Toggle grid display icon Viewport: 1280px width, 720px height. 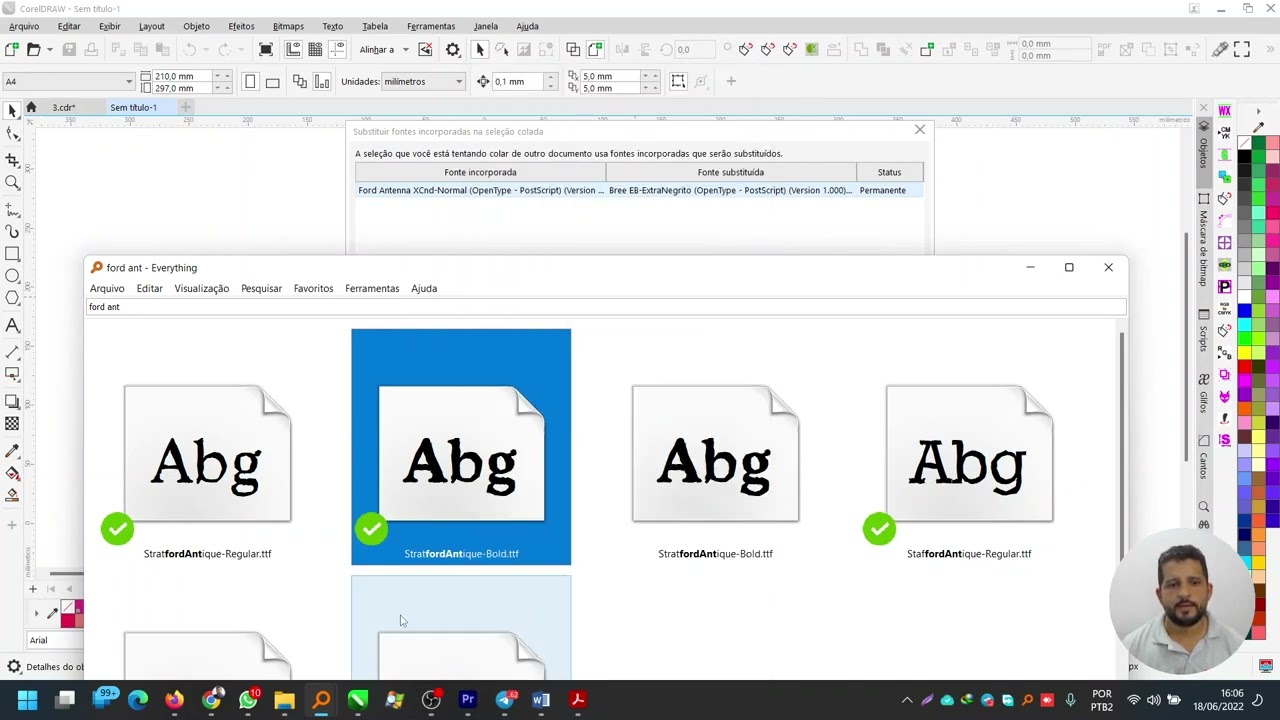click(x=315, y=49)
